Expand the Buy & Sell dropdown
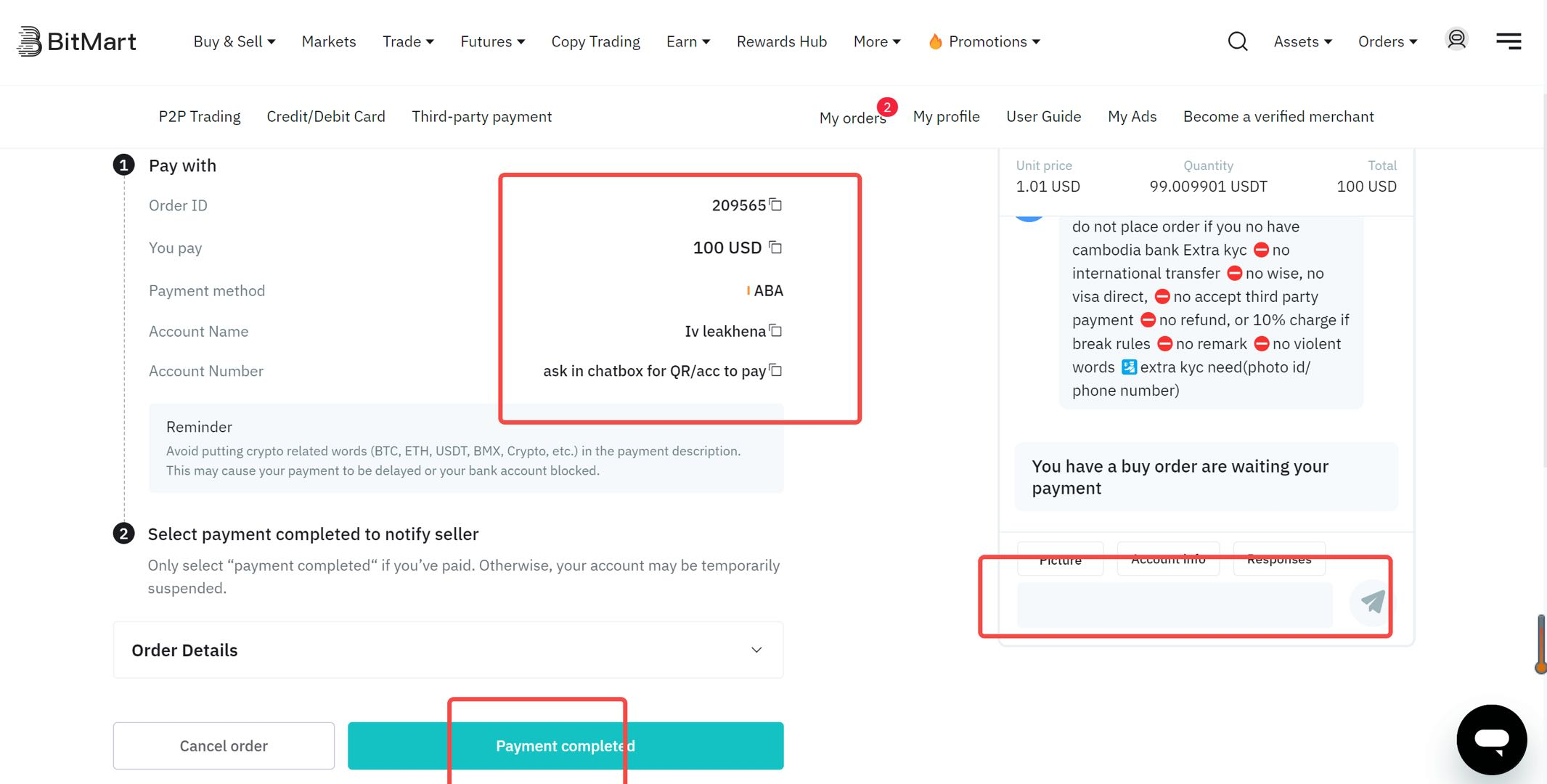This screenshot has width=1547, height=784. (234, 41)
